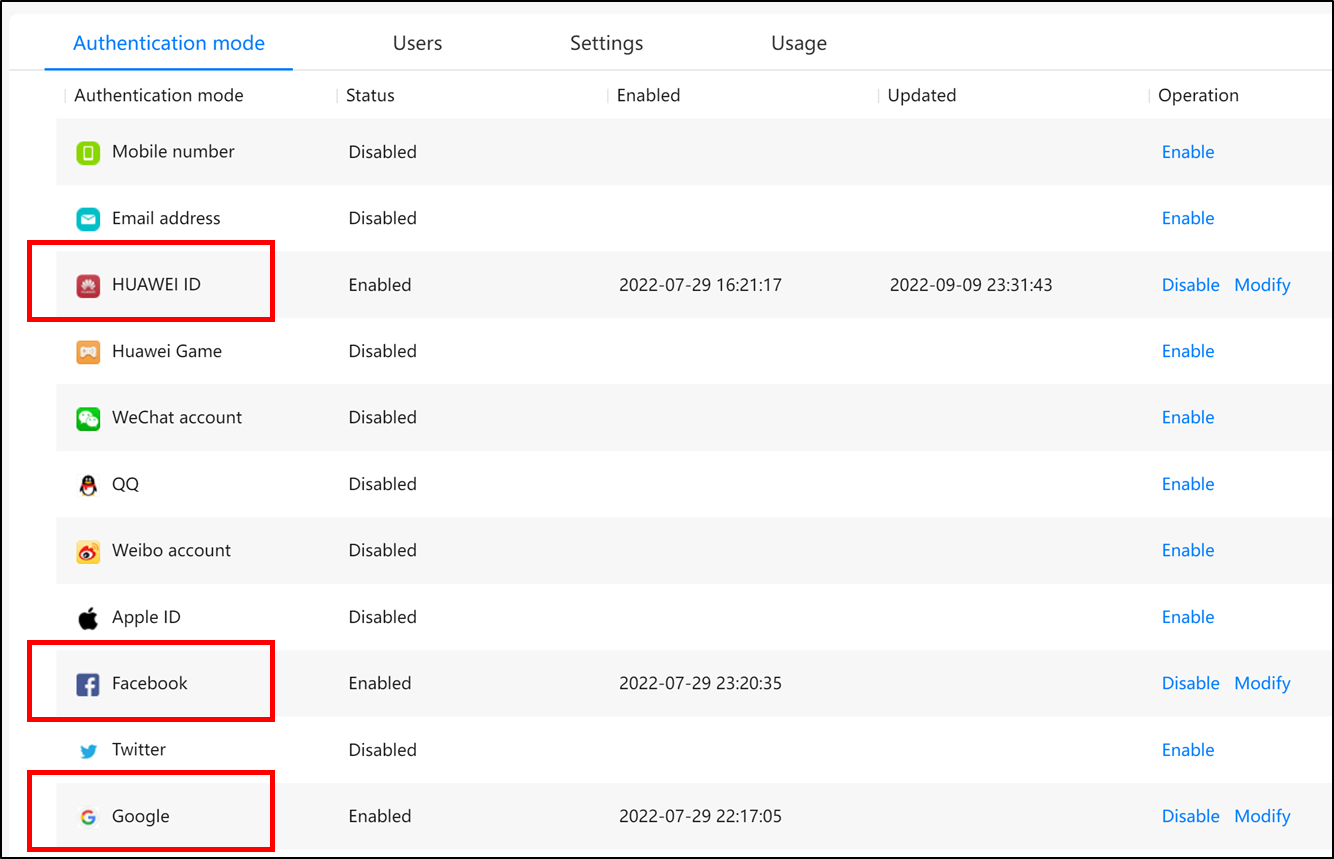Viewport: 1334px width, 859px height.
Task: Click the Twitter bird icon
Action: [88, 750]
